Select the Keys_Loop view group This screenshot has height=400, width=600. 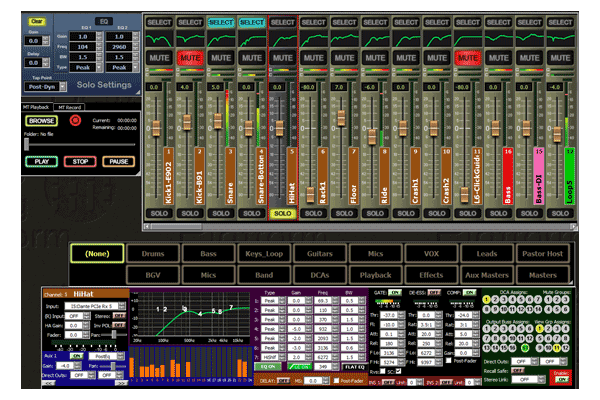click(x=264, y=253)
